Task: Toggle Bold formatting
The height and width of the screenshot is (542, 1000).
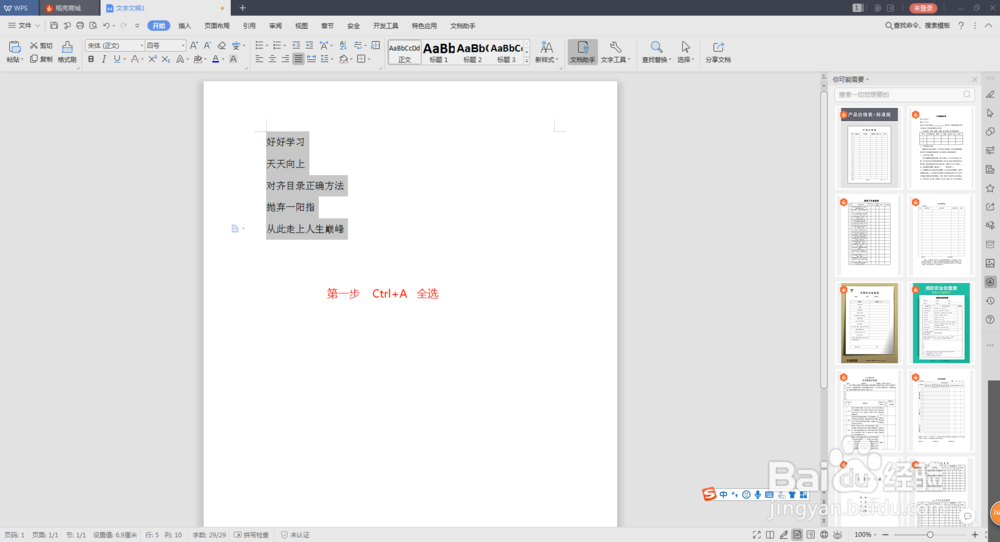Action: pyautogui.click(x=91, y=59)
